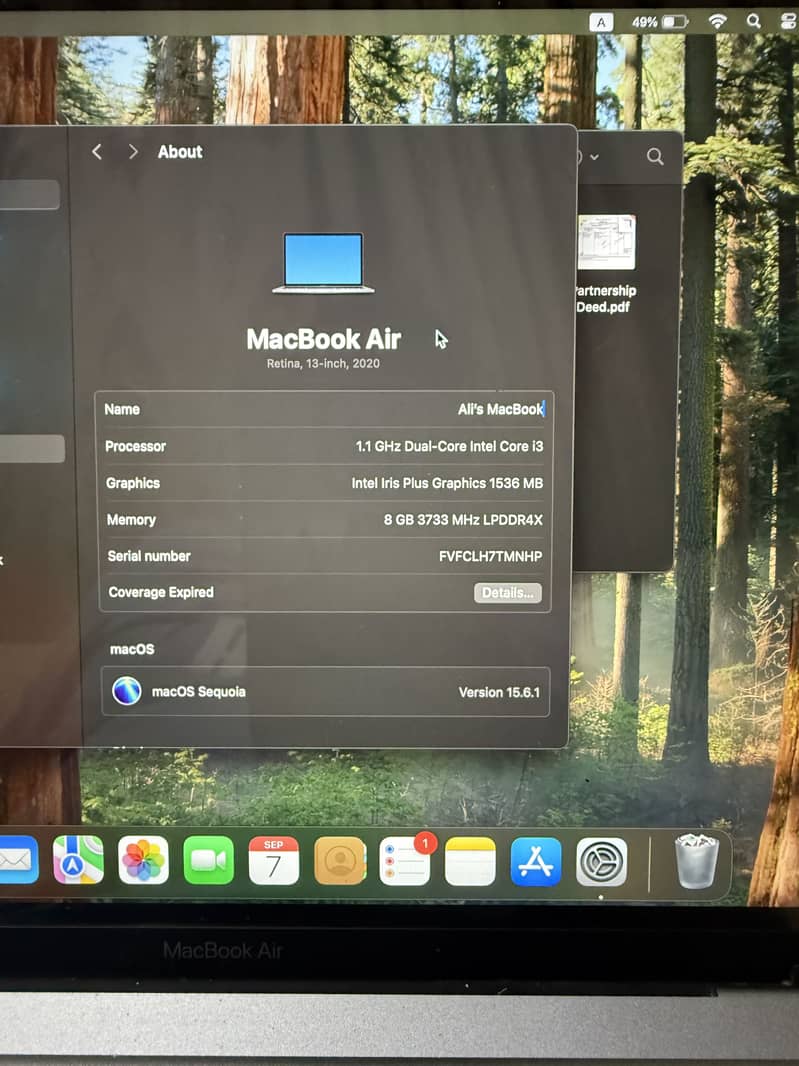The height and width of the screenshot is (1066, 799).
Task: Open the Notes app in the Dock
Action: (x=470, y=861)
